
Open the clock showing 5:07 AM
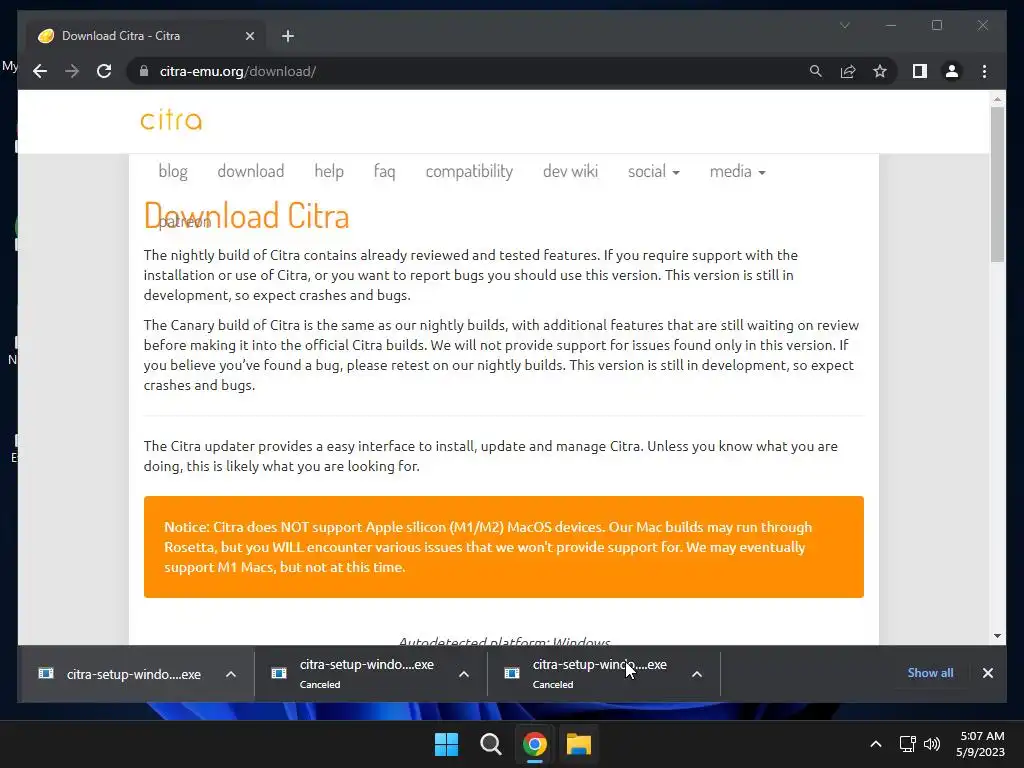coord(981,744)
